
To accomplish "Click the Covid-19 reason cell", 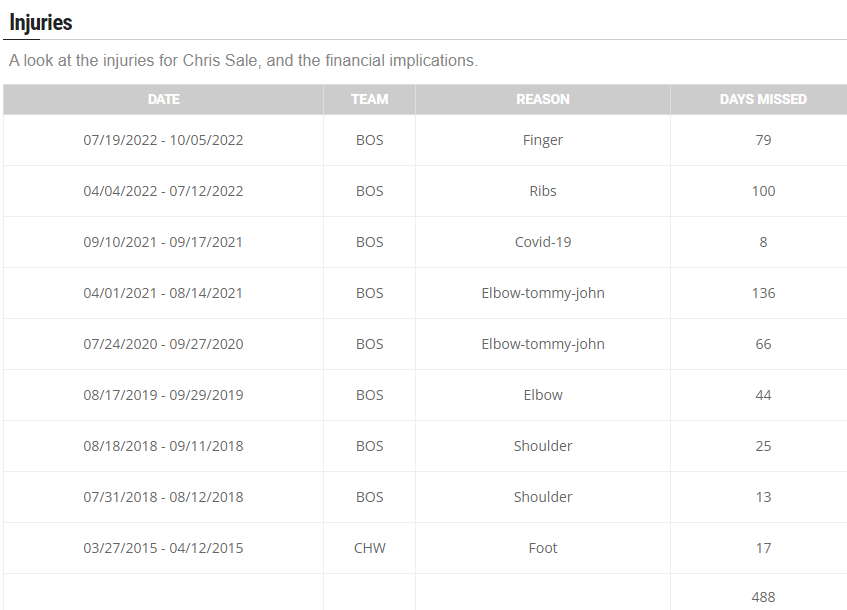I will tap(543, 242).
